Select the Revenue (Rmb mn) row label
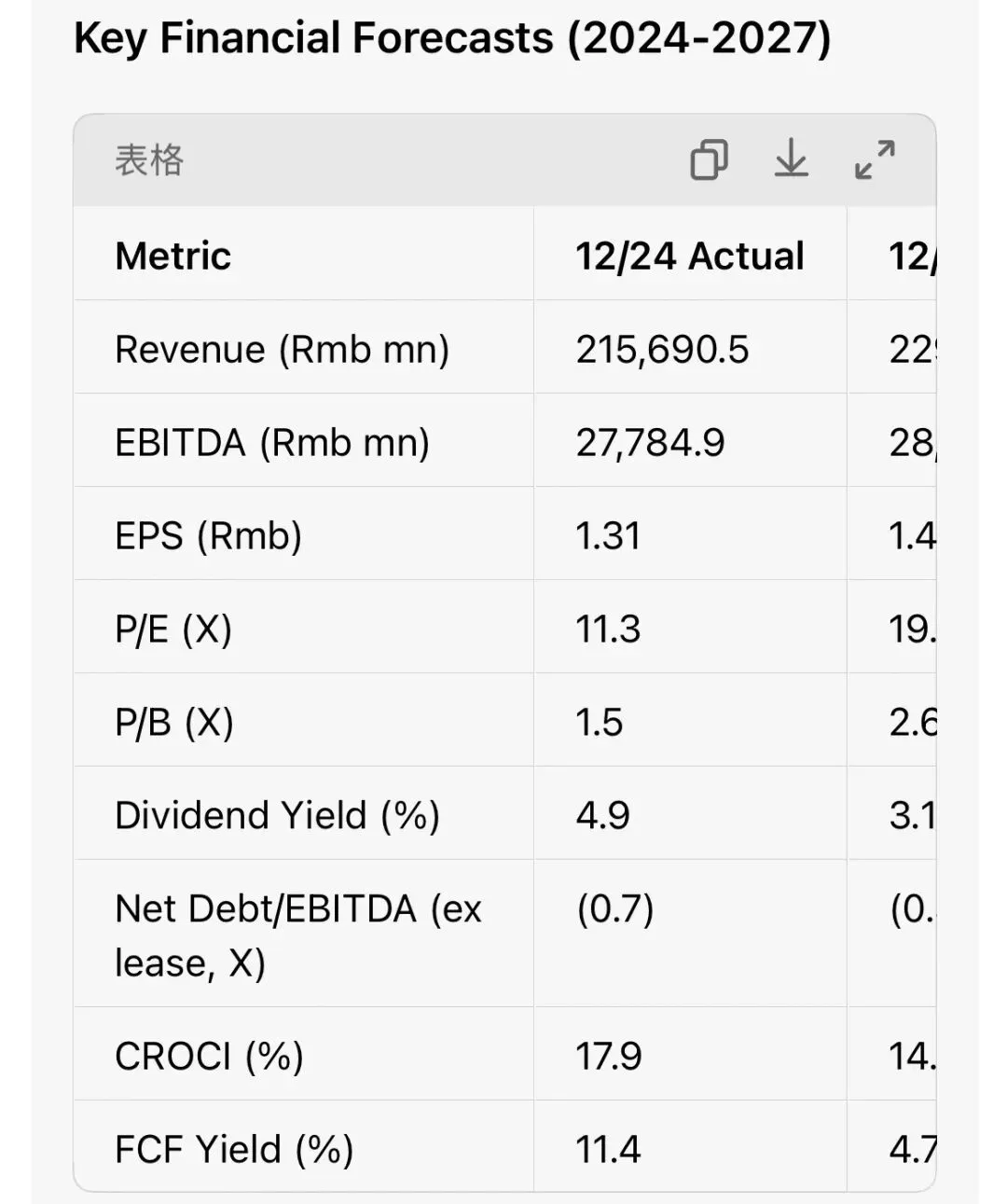The width and height of the screenshot is (1007, 1204). coord(282,350)
